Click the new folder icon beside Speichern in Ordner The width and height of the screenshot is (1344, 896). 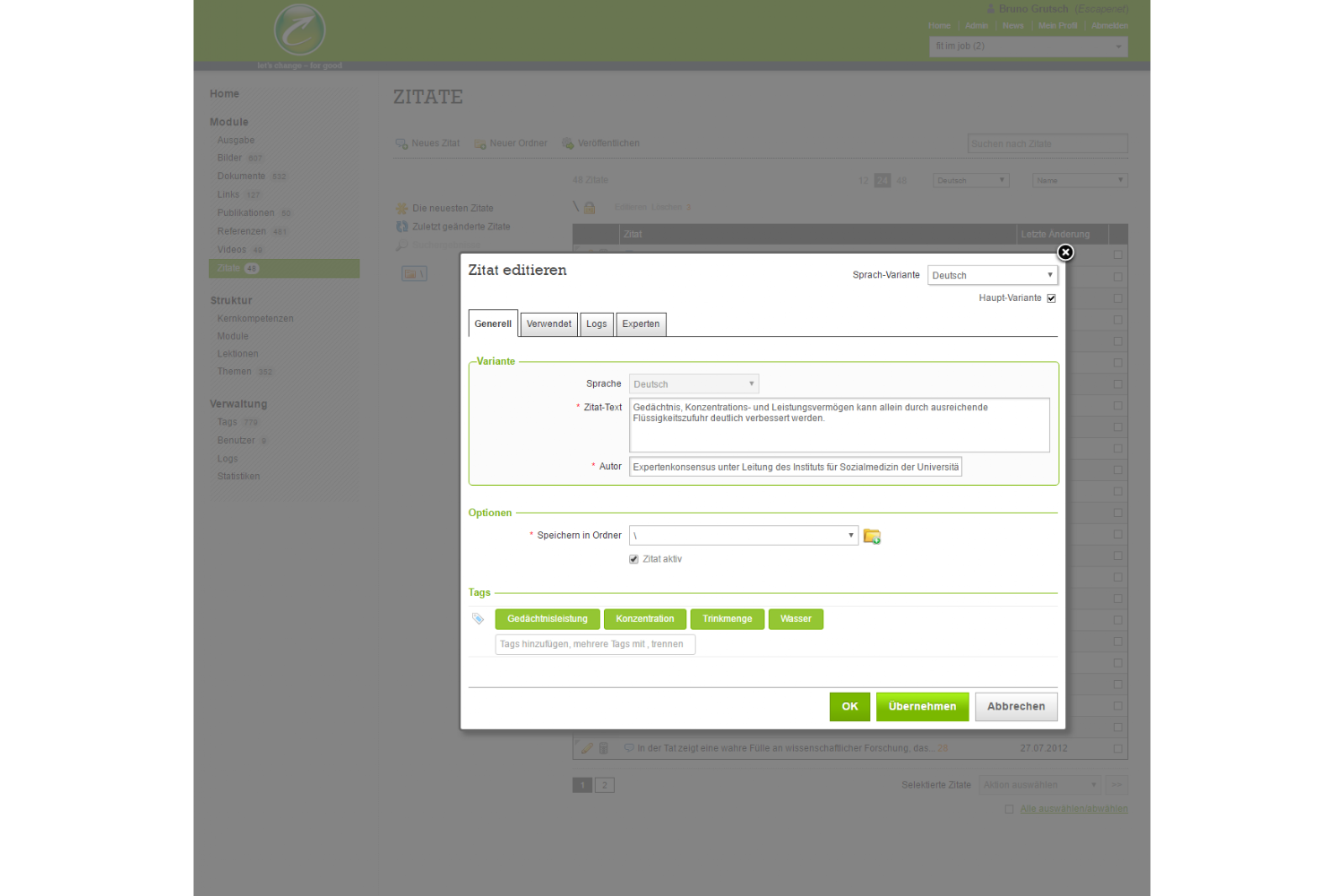click(x=871, y=537)
